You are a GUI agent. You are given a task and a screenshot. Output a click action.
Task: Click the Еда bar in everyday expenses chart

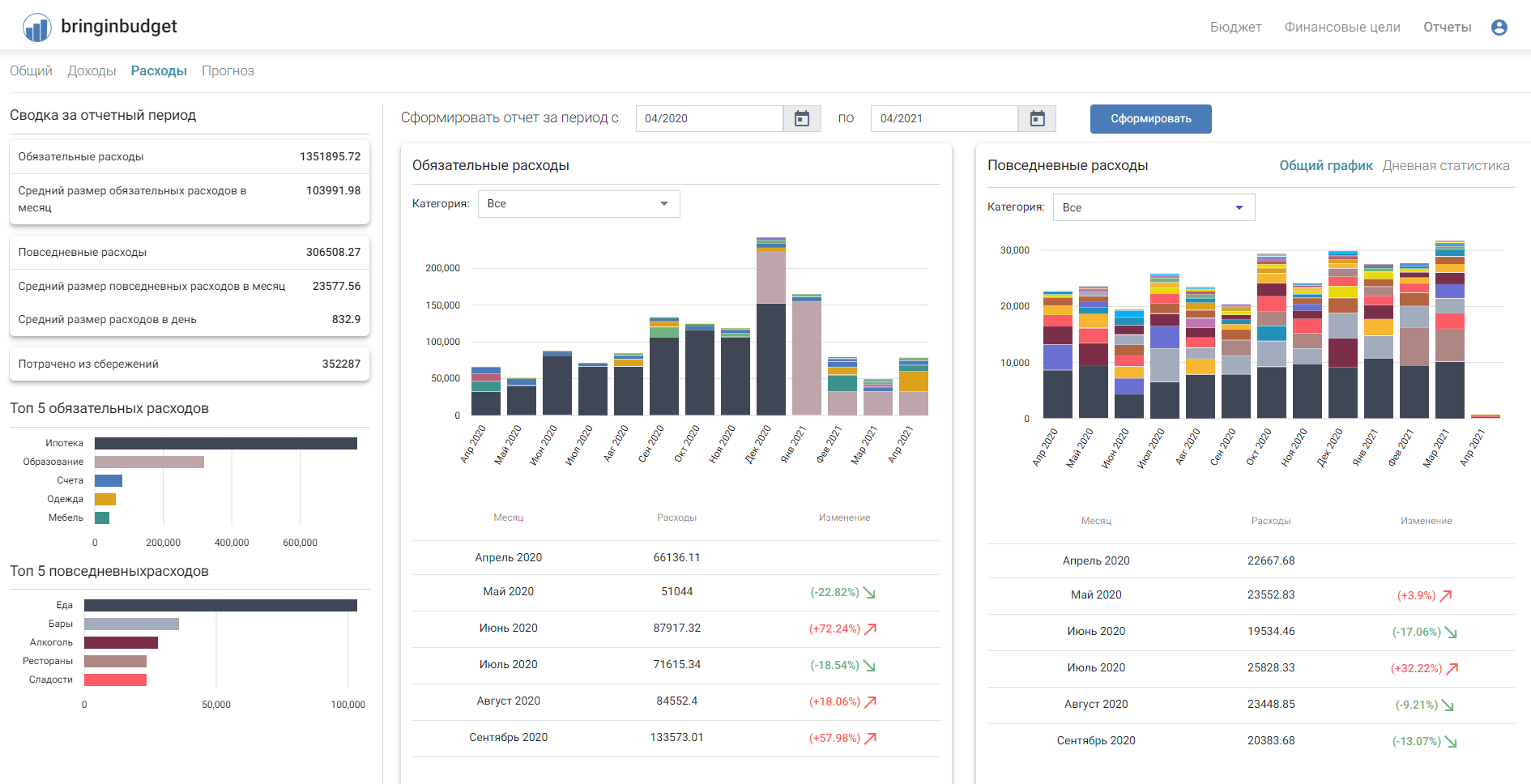tap(220, 606)
